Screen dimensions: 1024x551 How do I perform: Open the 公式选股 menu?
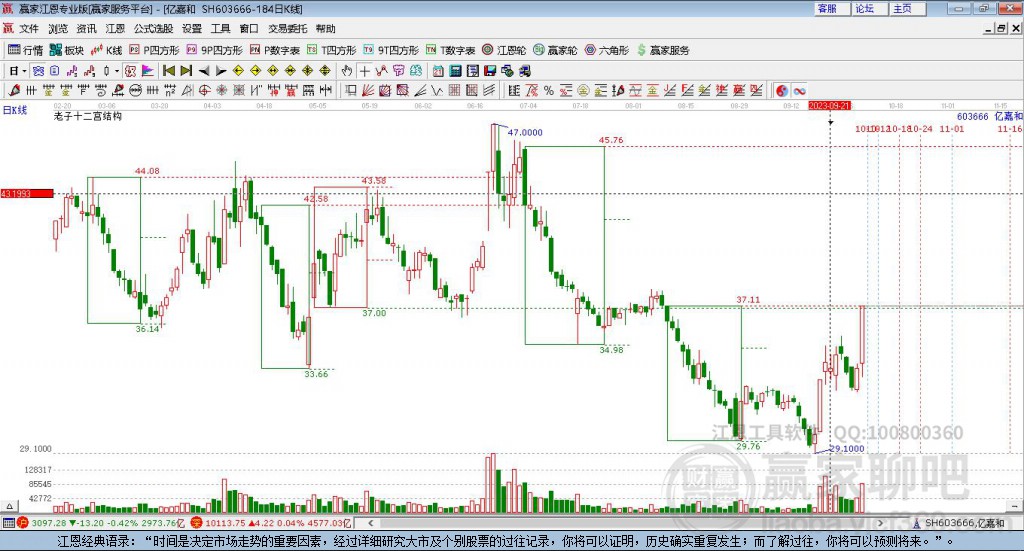click(x=153, y=29)
